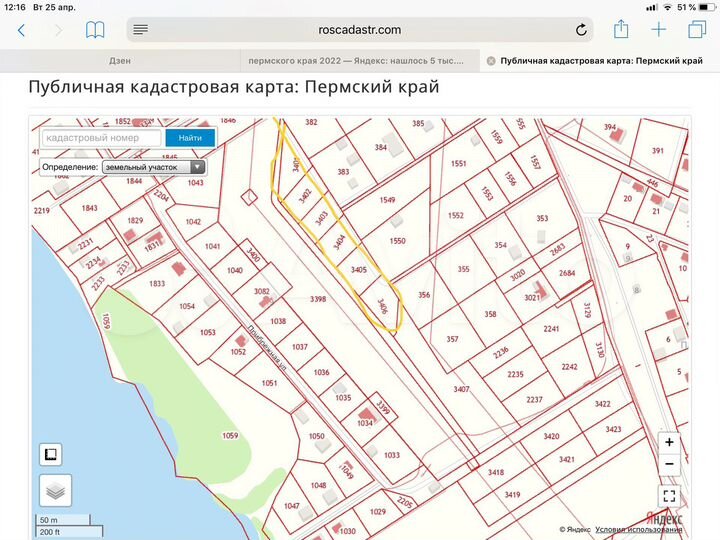Select parcel 3407 on the map

(x=461, y=389)
